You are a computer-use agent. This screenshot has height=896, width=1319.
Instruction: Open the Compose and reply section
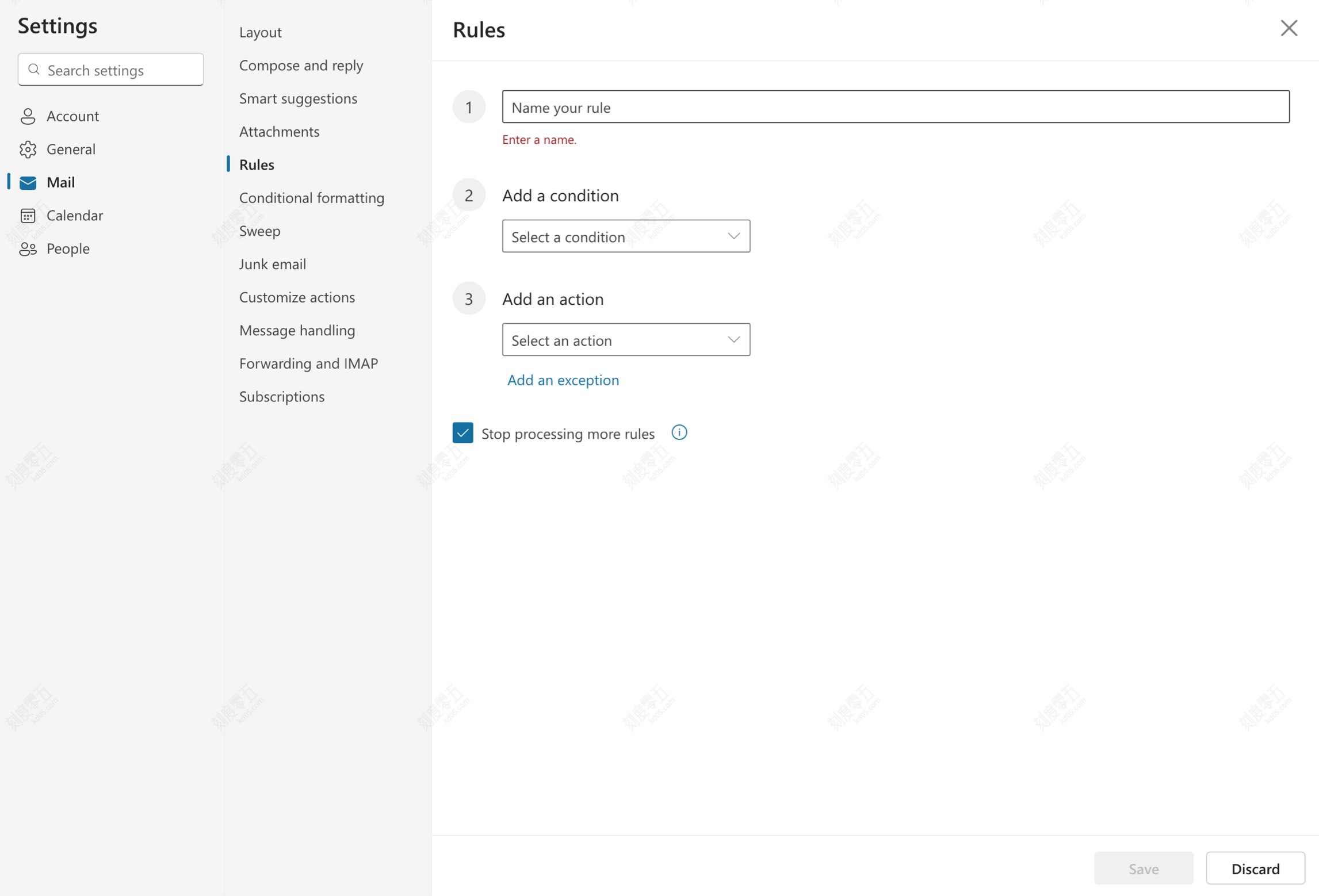[x=301, y=65]
